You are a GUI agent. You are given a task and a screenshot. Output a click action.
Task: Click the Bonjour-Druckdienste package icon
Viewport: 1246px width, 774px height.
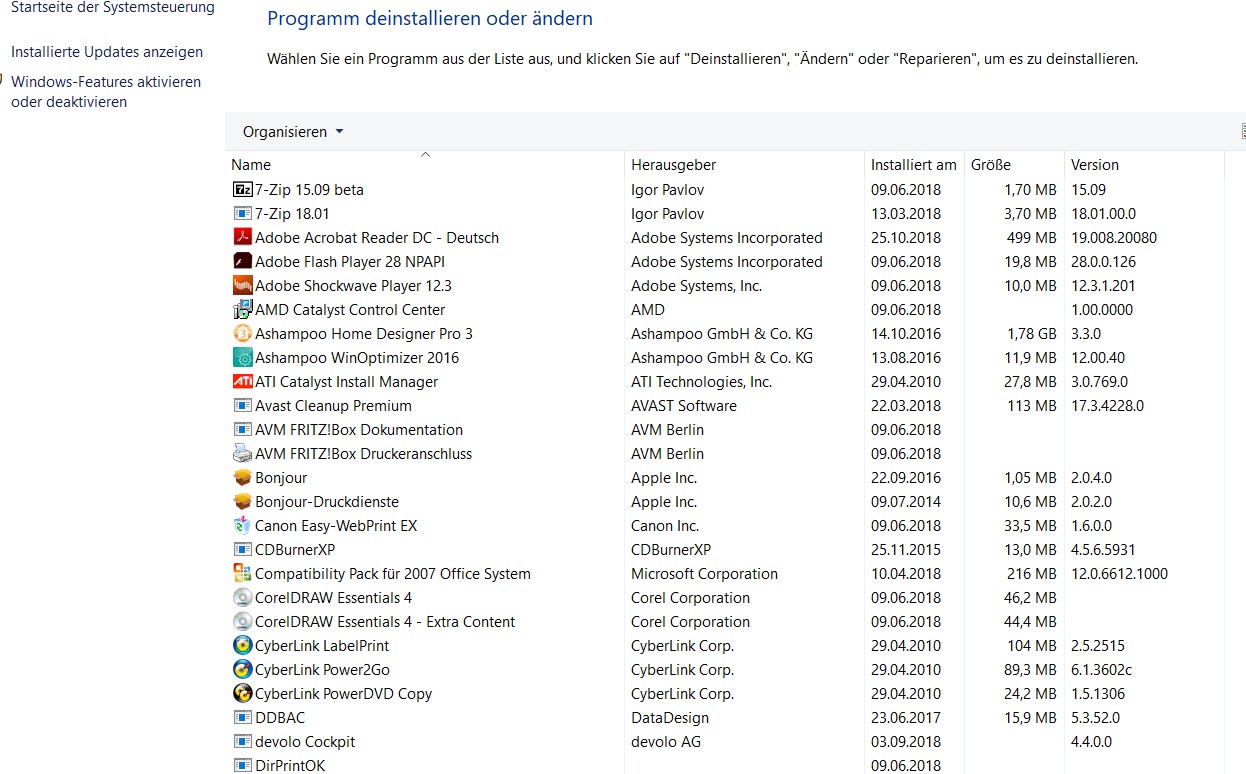point(242,501)
